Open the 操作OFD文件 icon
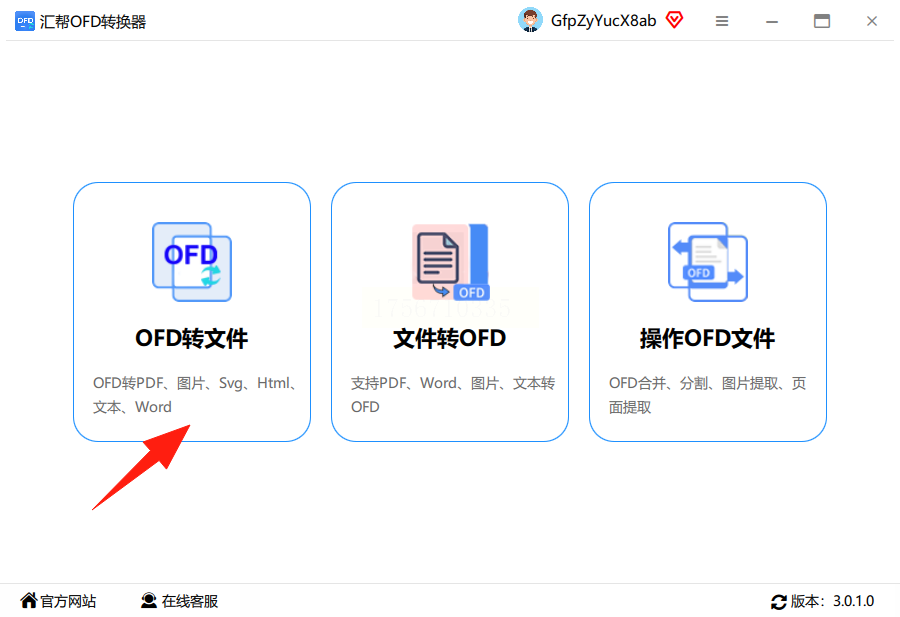 (708, 262)
